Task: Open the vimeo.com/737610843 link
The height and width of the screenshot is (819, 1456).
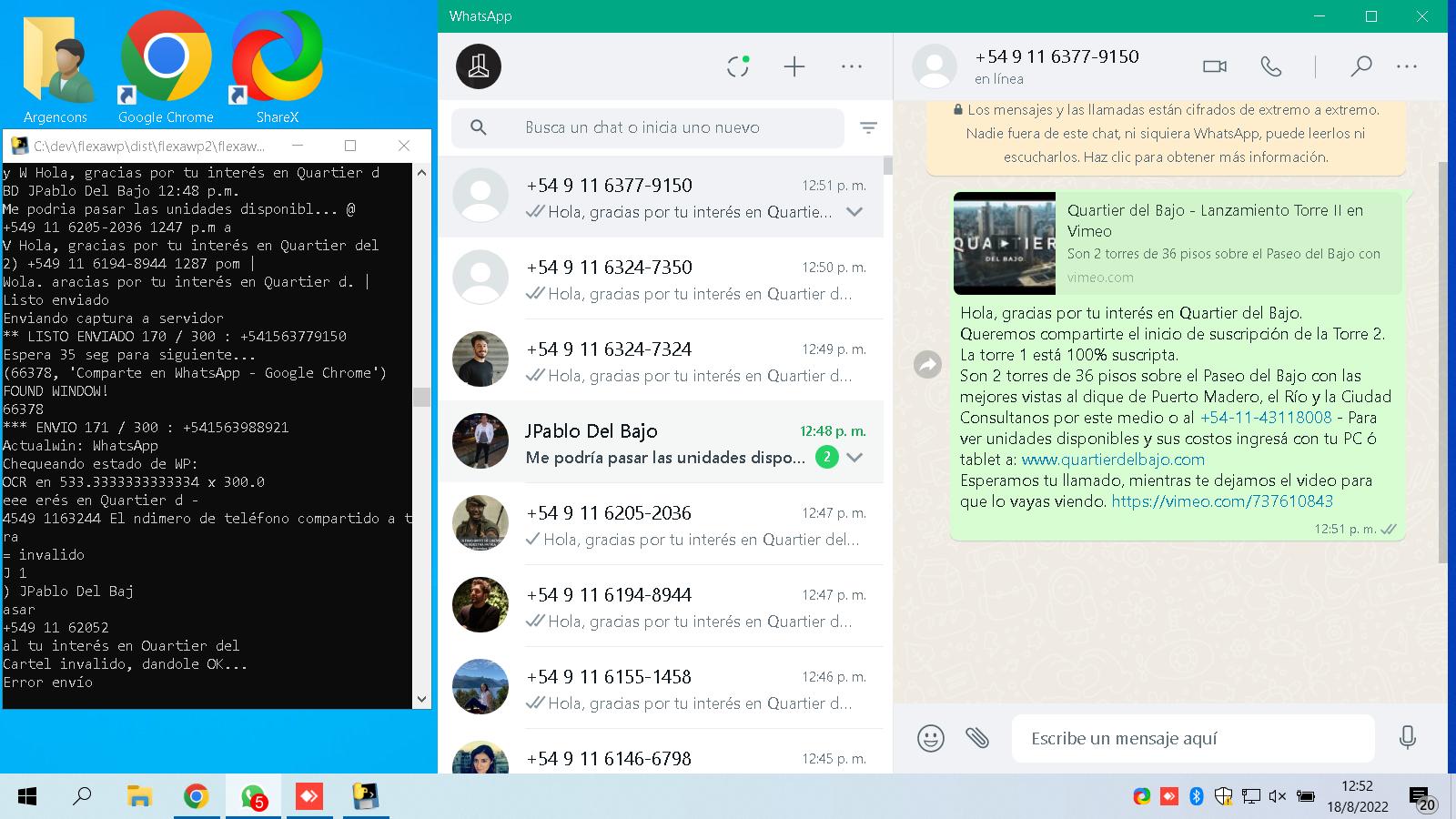Action: point(1222,501)
